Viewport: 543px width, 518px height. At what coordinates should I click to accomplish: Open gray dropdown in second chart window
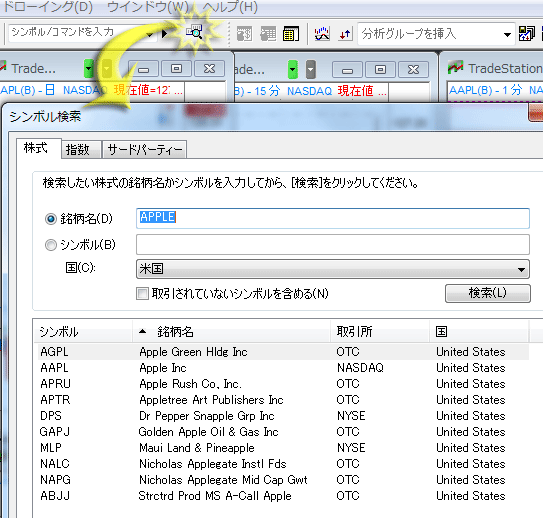coord(311,69)
